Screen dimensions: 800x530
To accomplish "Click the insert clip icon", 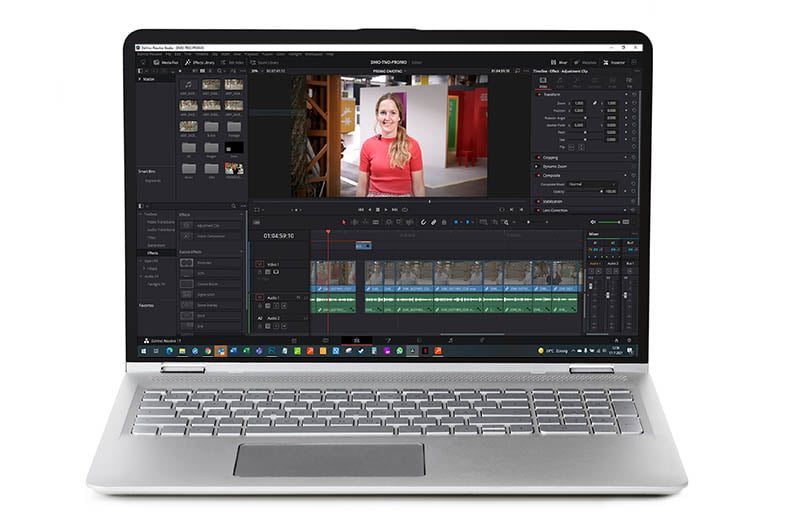I will click(x=389, y=222).
